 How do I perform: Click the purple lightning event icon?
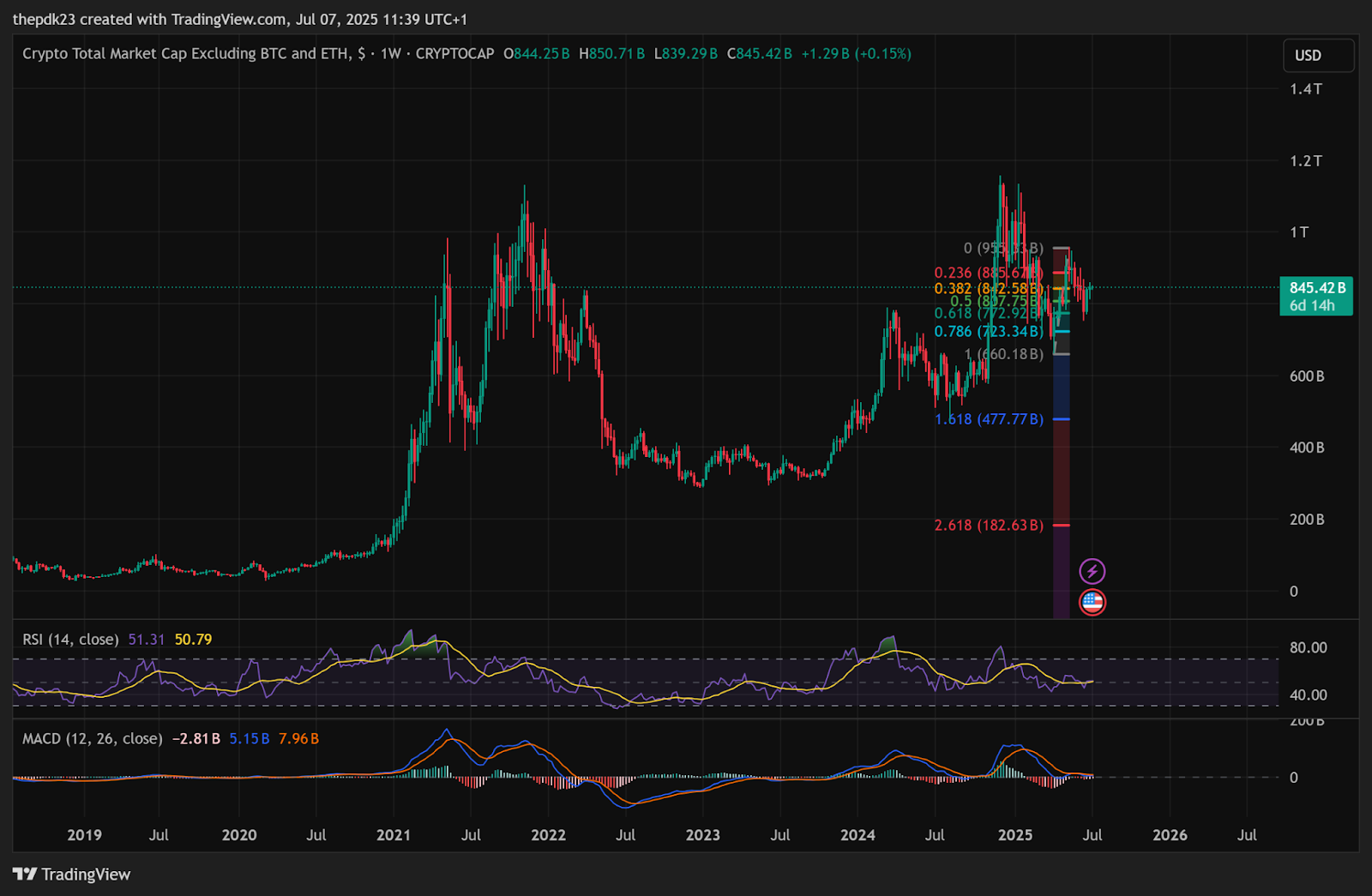(1092, 571)
